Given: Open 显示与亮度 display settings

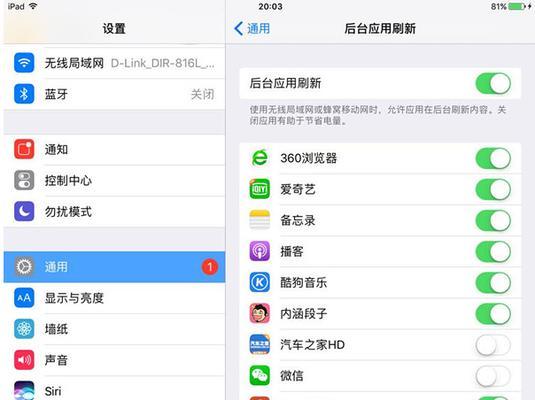Looking at the screenshot, I should (114, 298).
